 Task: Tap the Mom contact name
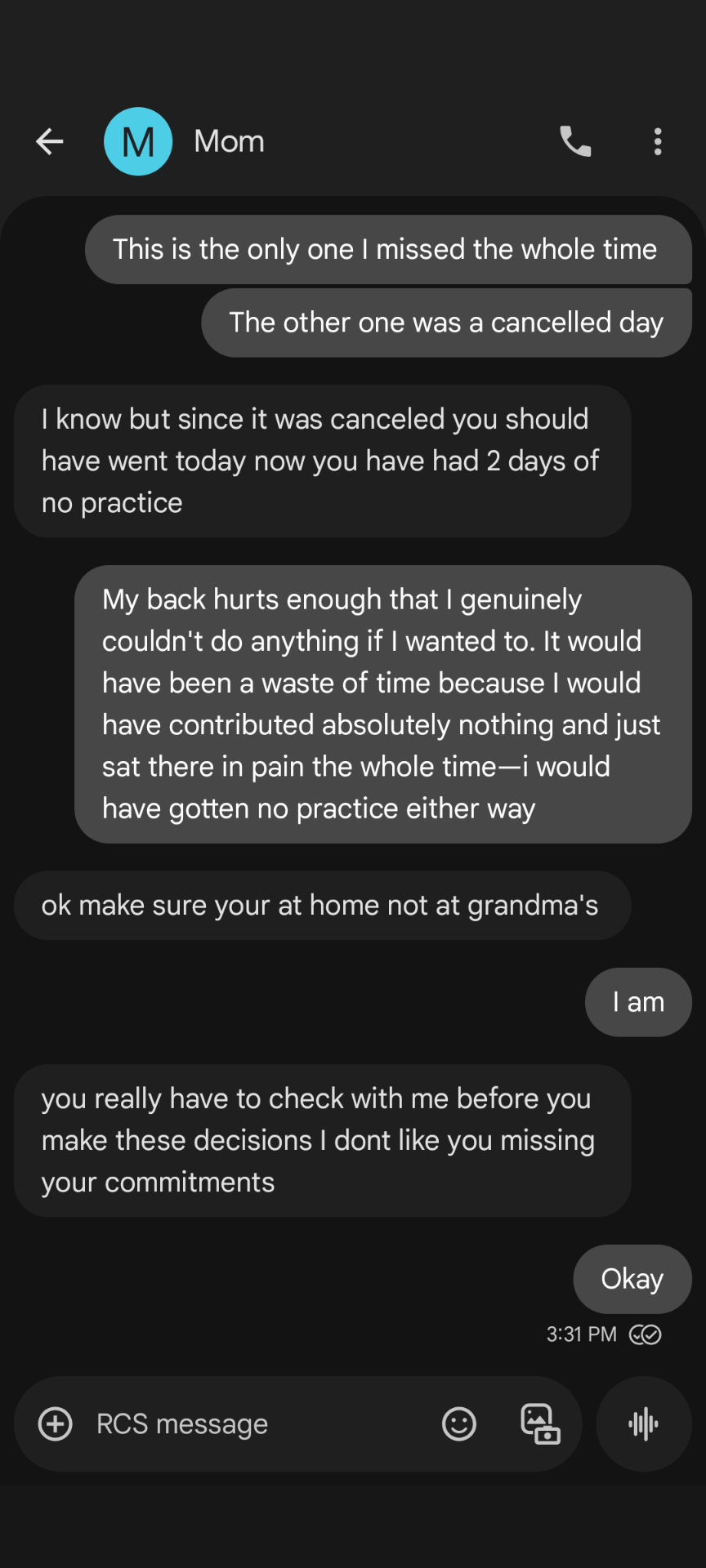point(230,141)
